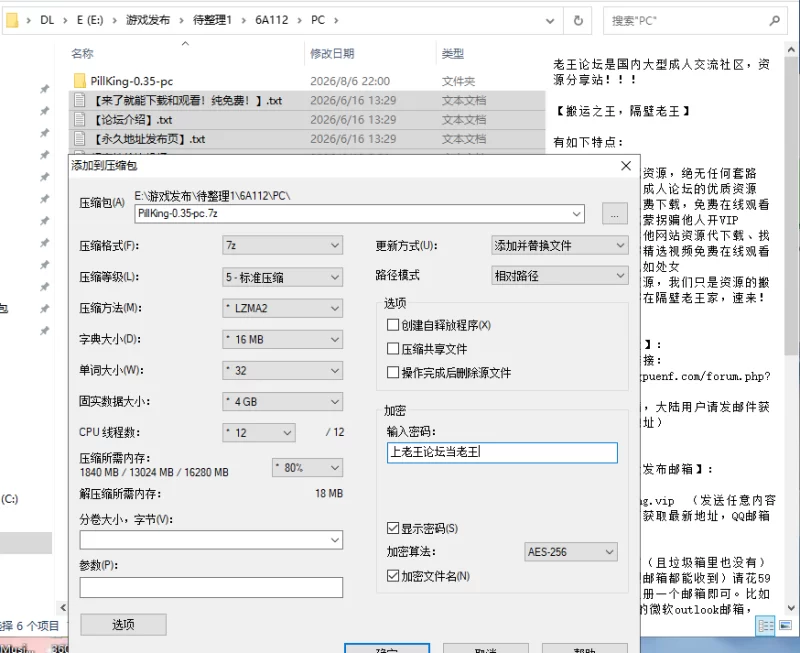Click breadcrumb 游戏发布

148,20
